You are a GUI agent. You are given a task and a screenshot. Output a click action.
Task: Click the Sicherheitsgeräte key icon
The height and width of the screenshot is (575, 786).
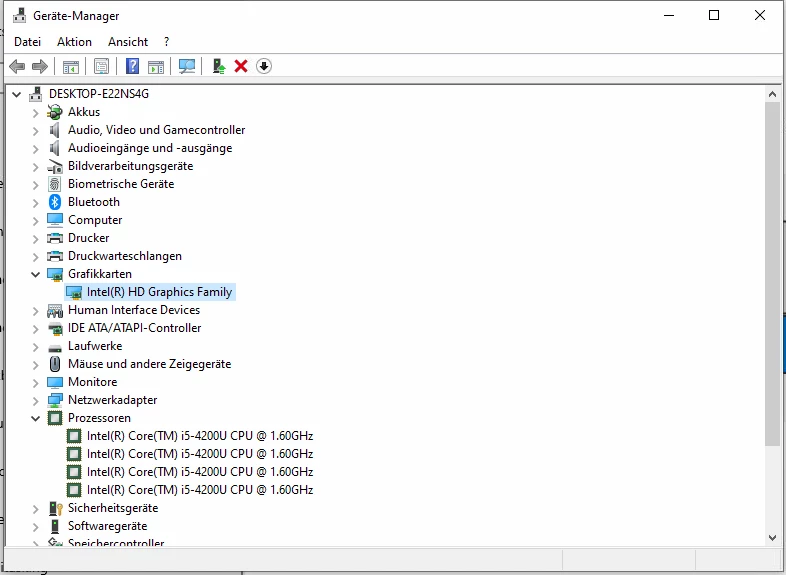click(55, 508)
